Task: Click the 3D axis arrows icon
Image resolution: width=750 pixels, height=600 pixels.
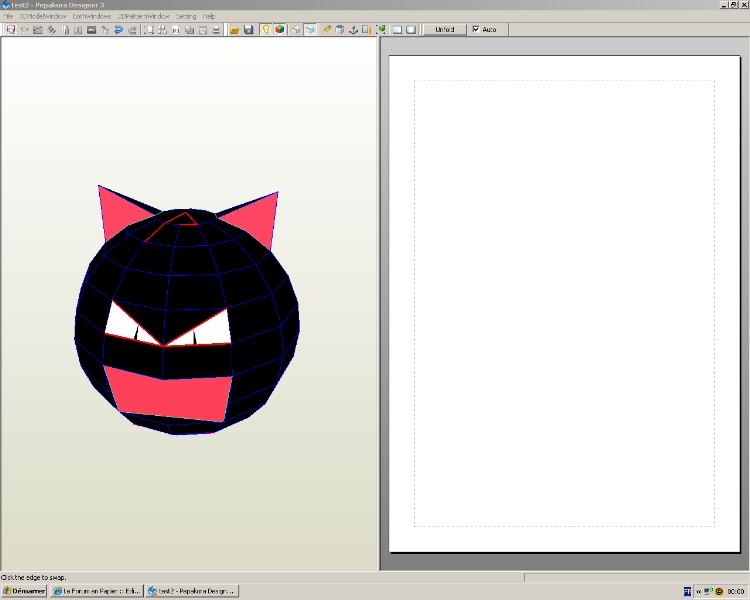Action: point(353,30)
